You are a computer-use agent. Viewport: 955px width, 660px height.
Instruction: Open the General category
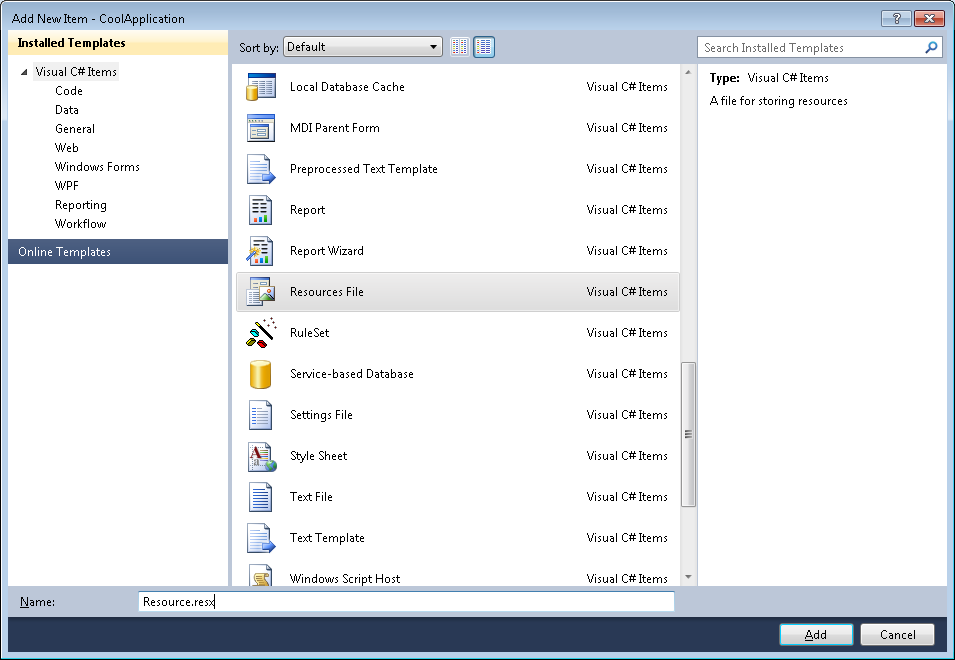click(x=75, y=128)
